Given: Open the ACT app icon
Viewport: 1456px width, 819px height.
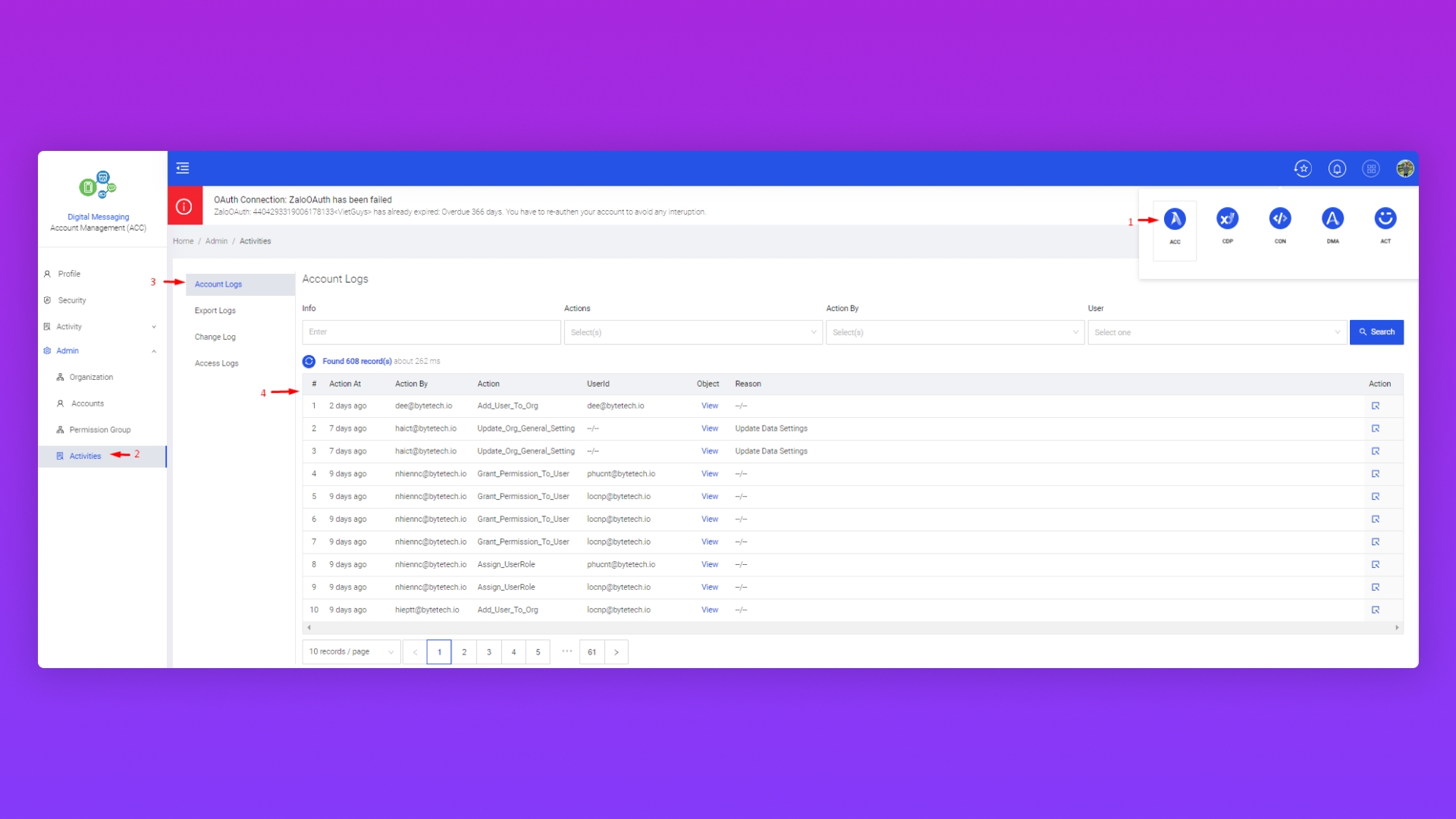Looking at the screenshot, I should pyautogui.click(x=1385, y=220).
